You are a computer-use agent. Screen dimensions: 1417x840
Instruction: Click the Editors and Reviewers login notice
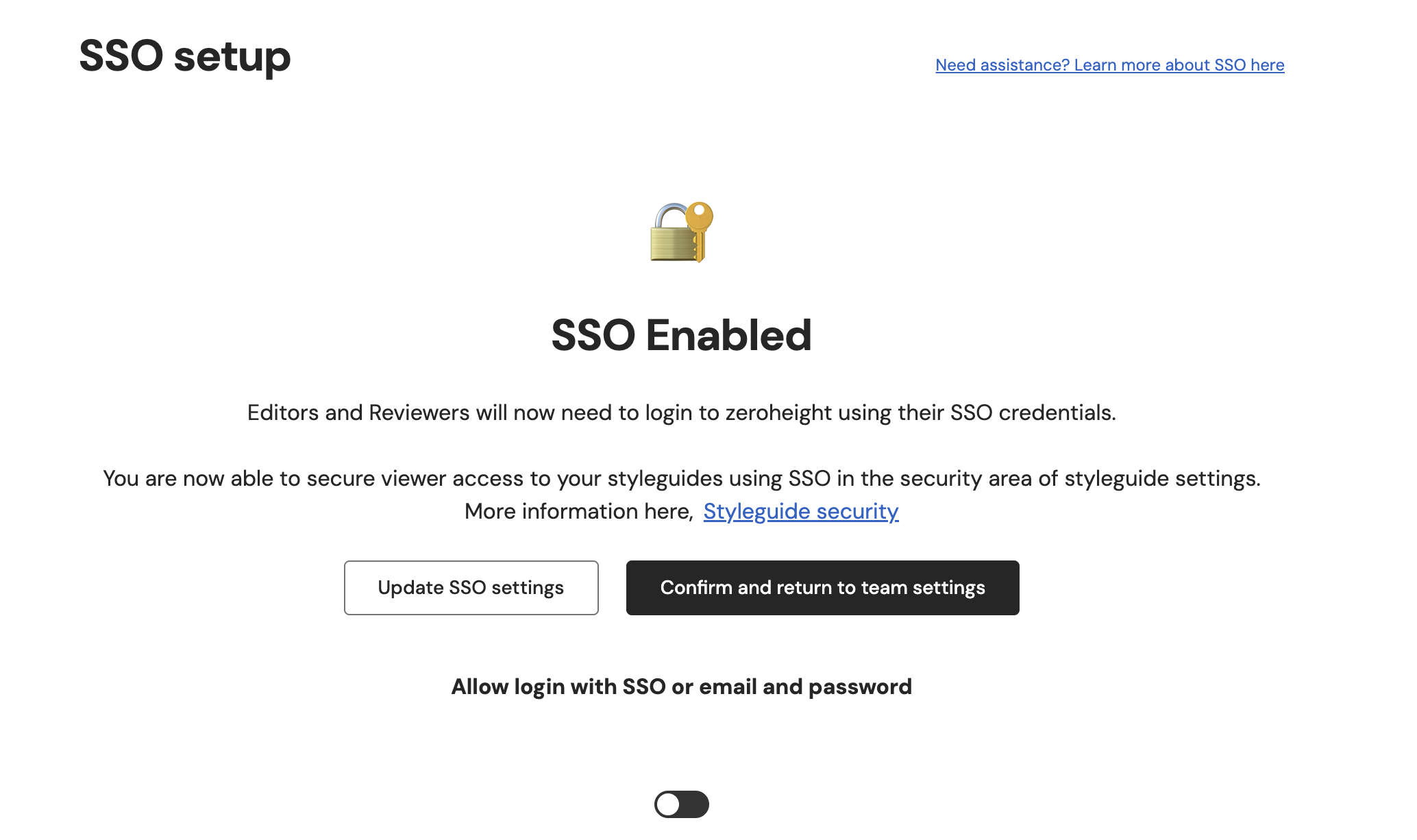[681, 412]
